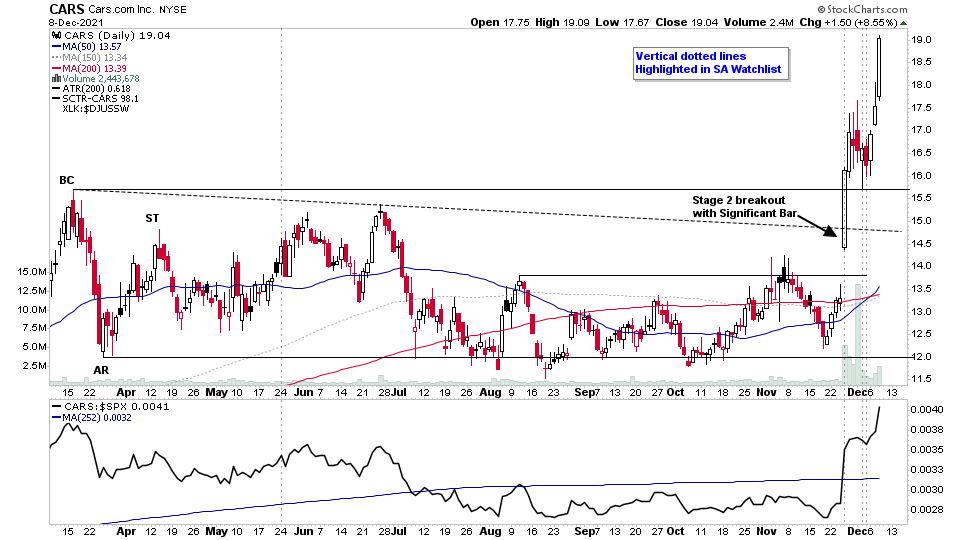Click the 2.5M volume axis label
The image size is (960, 540).
tap(34, 366)
